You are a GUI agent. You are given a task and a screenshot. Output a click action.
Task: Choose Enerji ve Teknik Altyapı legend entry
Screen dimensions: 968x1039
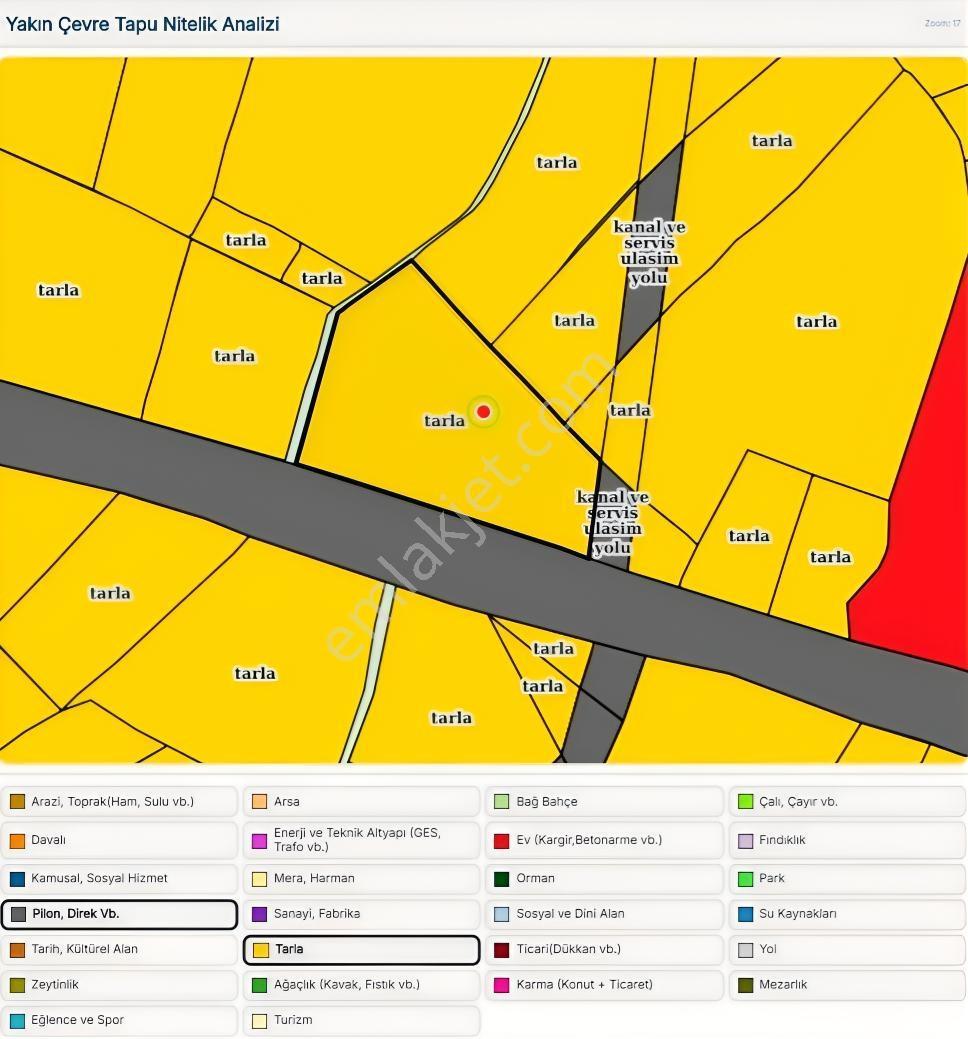tap(362, 840)
